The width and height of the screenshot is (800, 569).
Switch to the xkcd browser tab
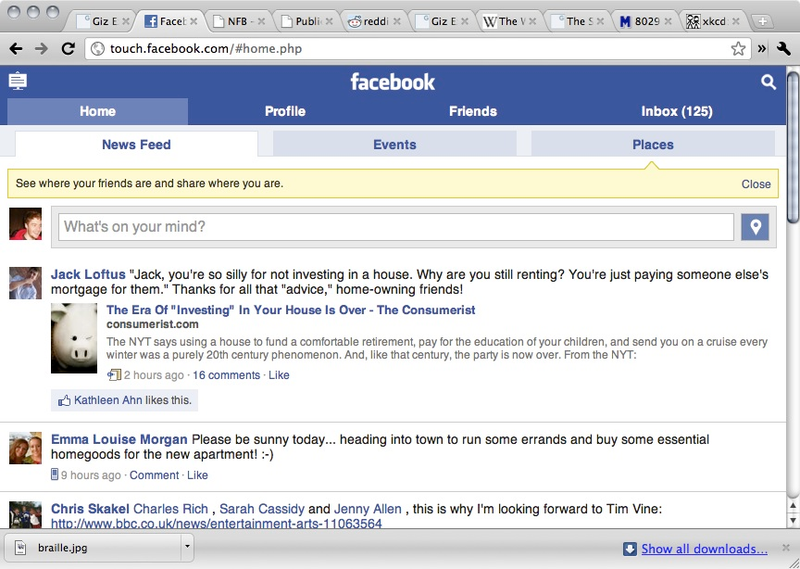(x=713, y=21)
